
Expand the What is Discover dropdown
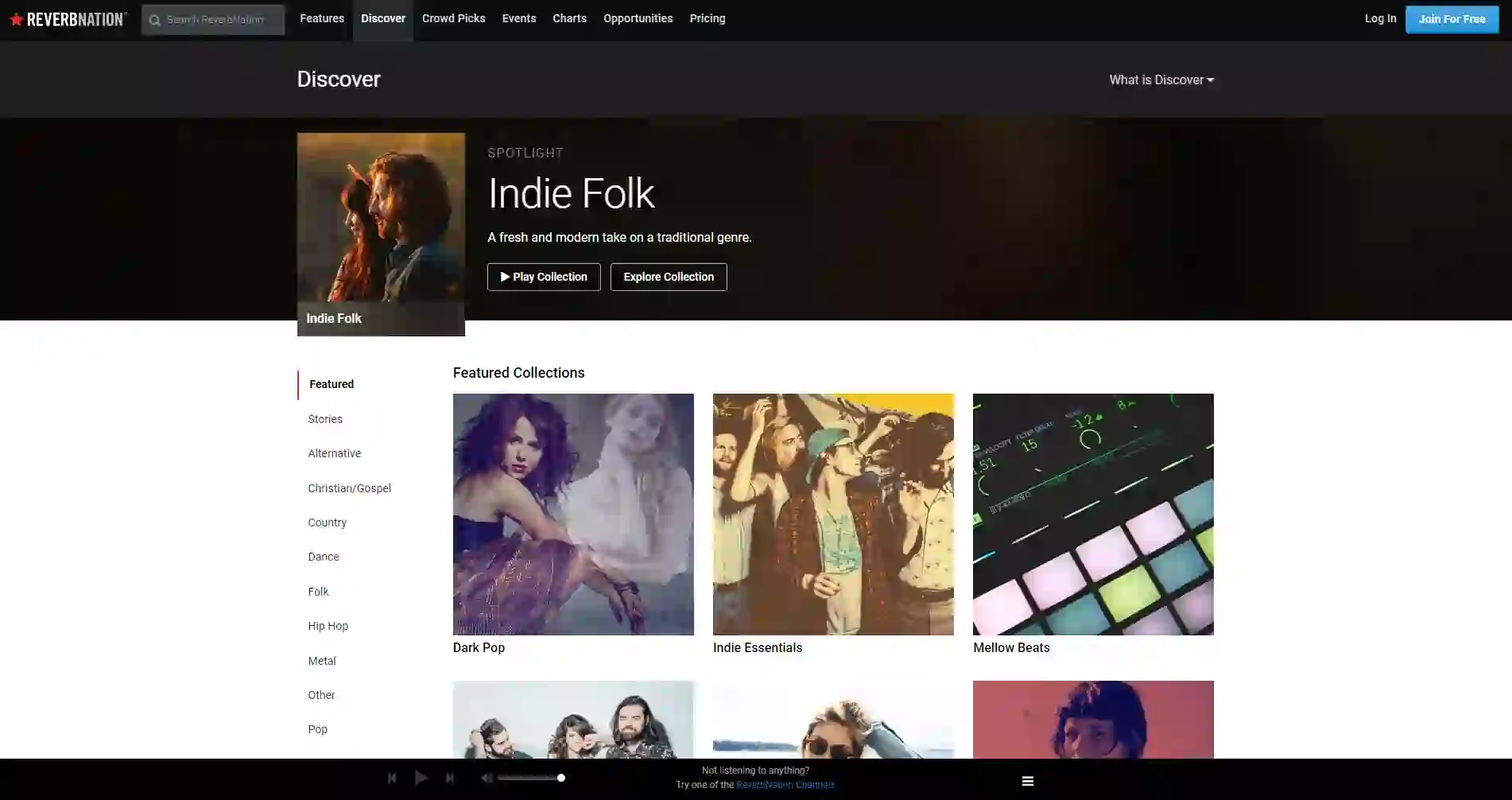1161,80
